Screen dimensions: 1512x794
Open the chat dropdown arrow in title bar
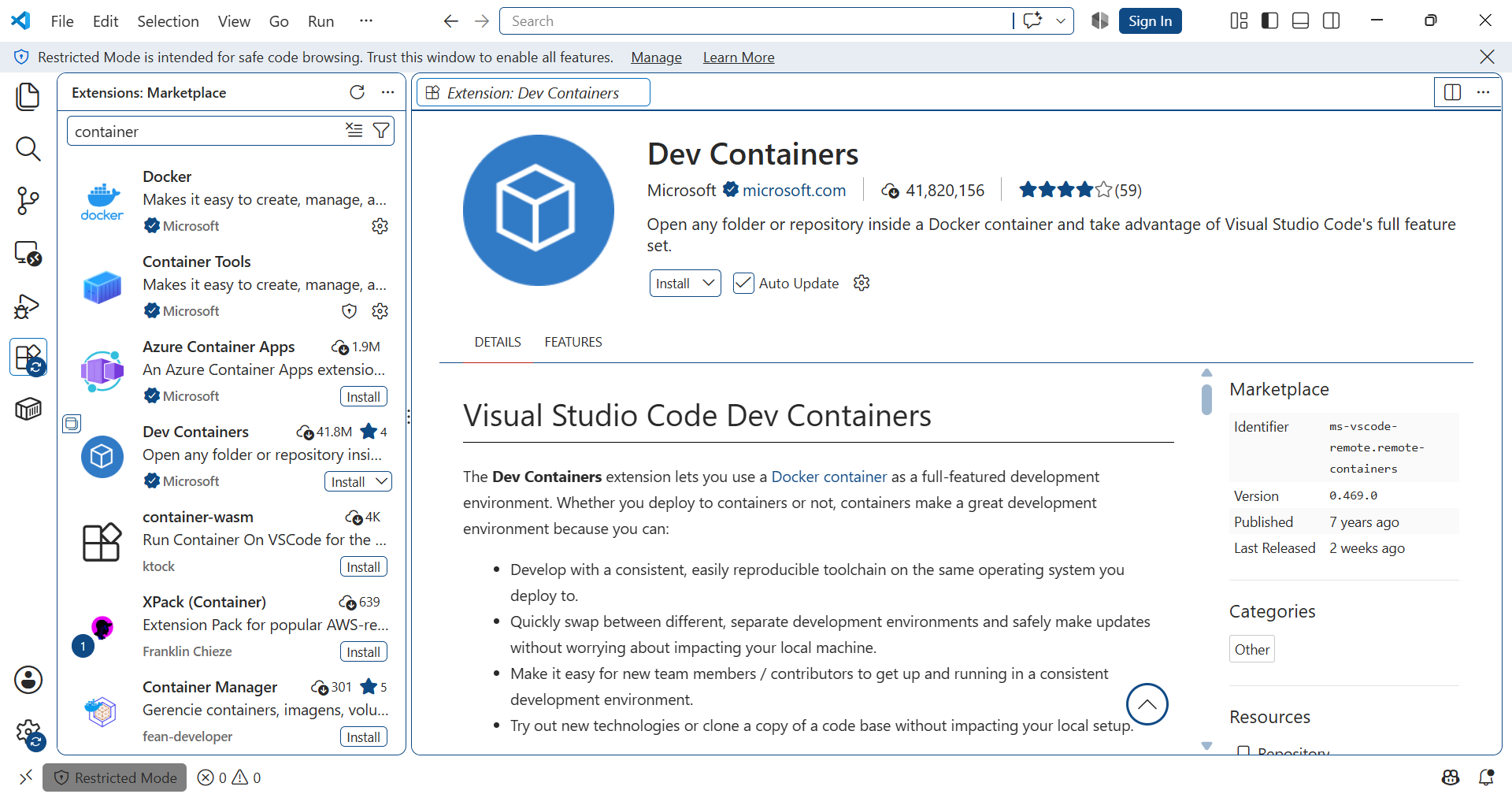click(1061, 21)
